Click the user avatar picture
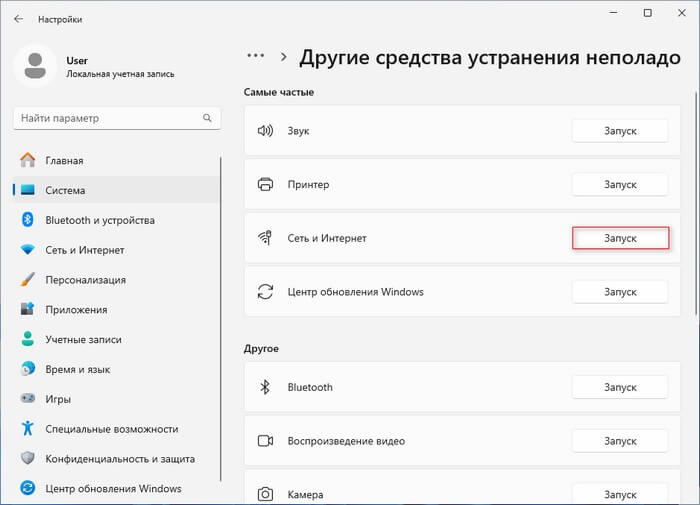Screen dimensions: 700x505 point(35,66)
